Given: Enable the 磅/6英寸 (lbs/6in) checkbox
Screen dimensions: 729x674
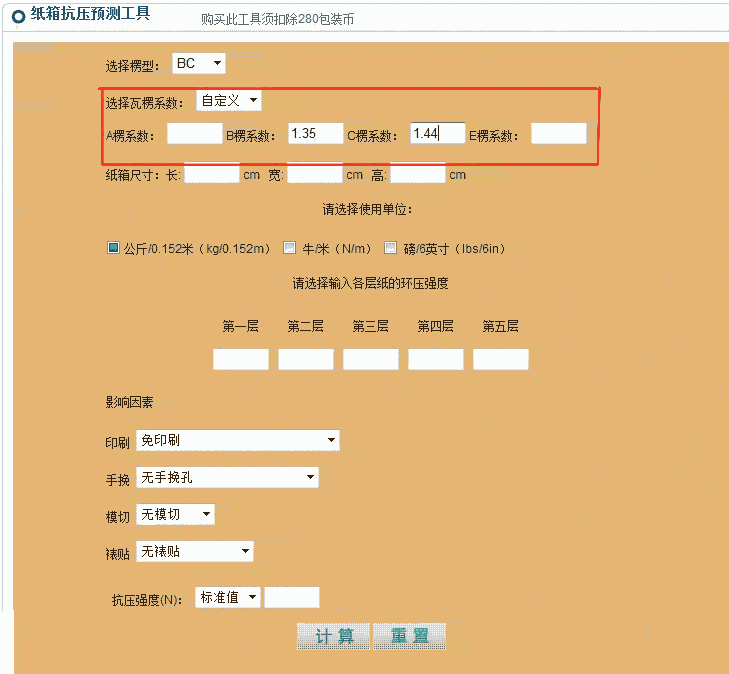Looking at the screenshot, I should (390, 248).
